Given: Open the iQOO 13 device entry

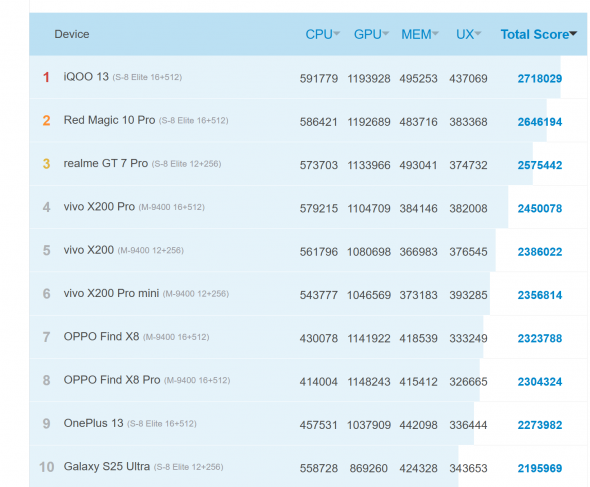Looking at the screenshot, I should (x=86, y=77).
